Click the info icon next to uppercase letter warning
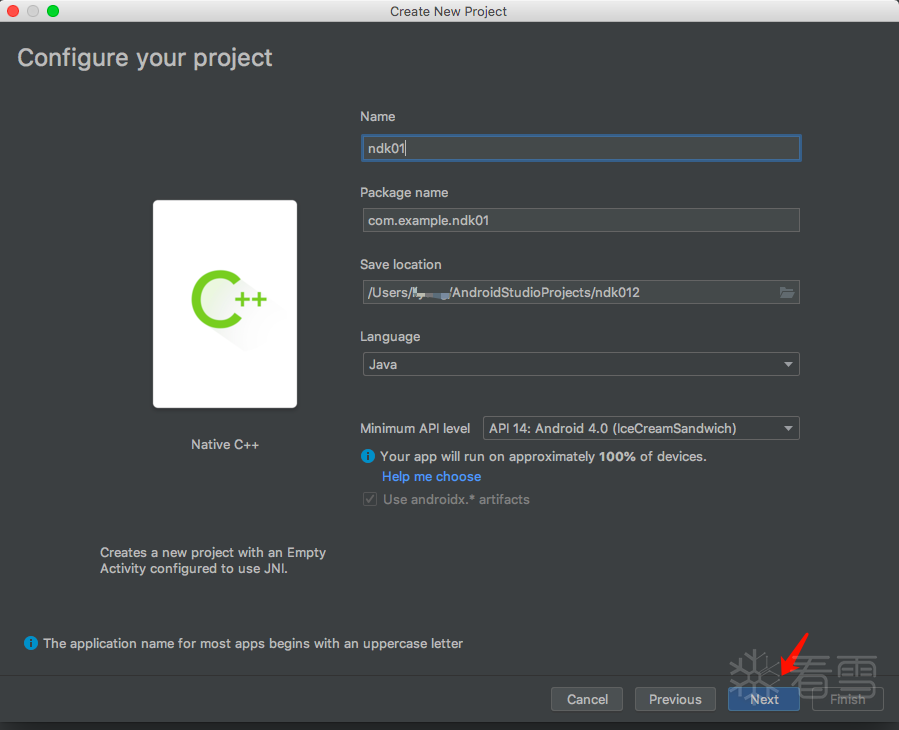 click(30, 643)
